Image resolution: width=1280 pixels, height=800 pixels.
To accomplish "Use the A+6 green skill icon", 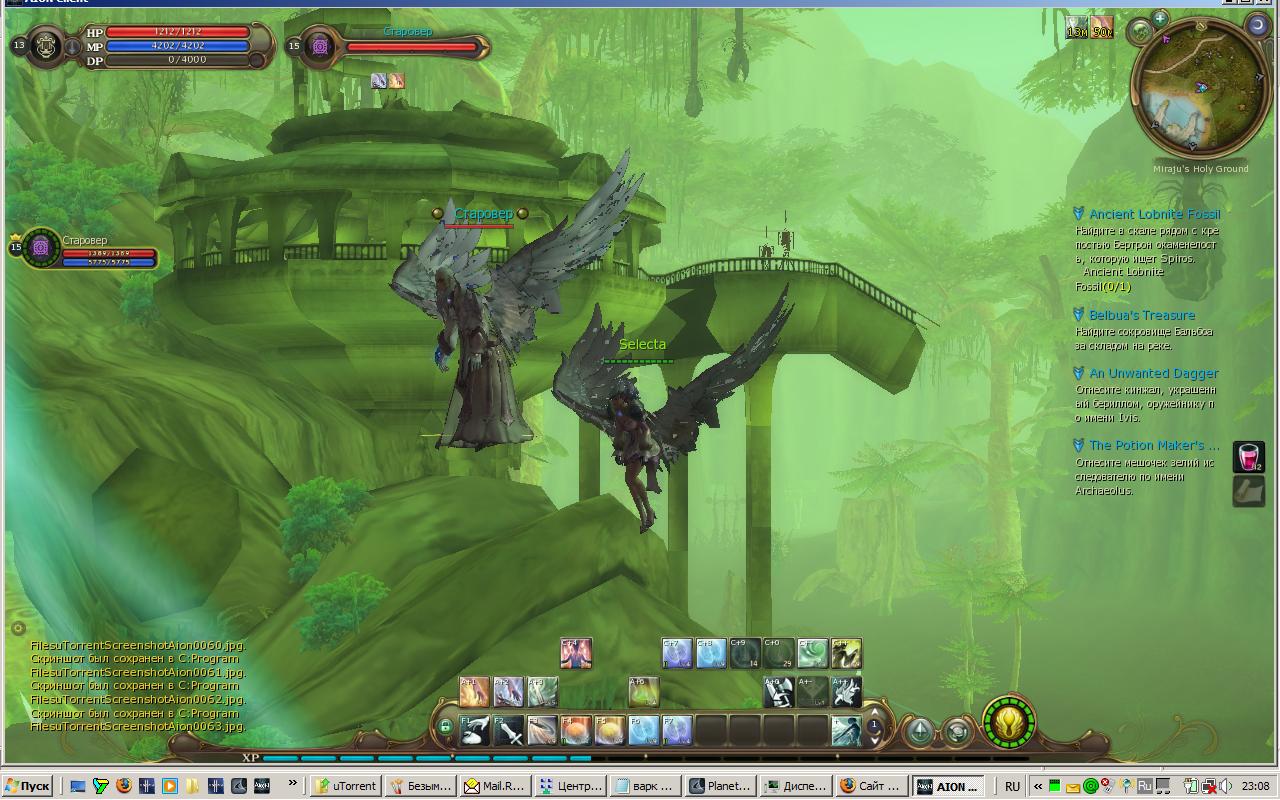I will [x=644, y=692].
